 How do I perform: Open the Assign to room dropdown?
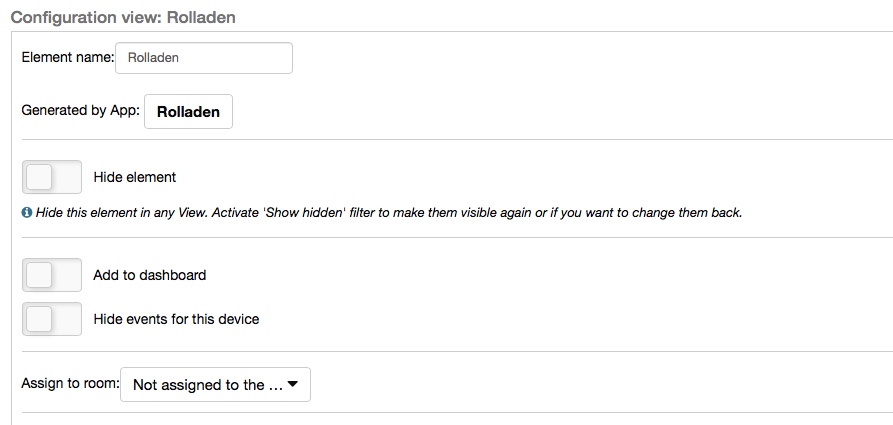point(215,385)
